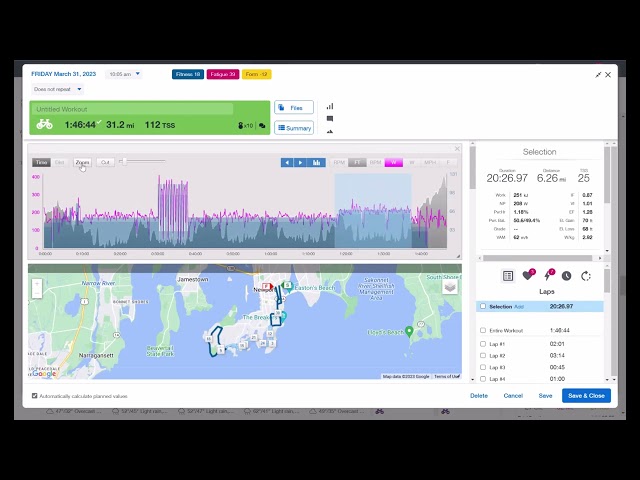Click the comment box icon beside Files
Viewport: 640px width, 480px height.
tap(330, 119)
